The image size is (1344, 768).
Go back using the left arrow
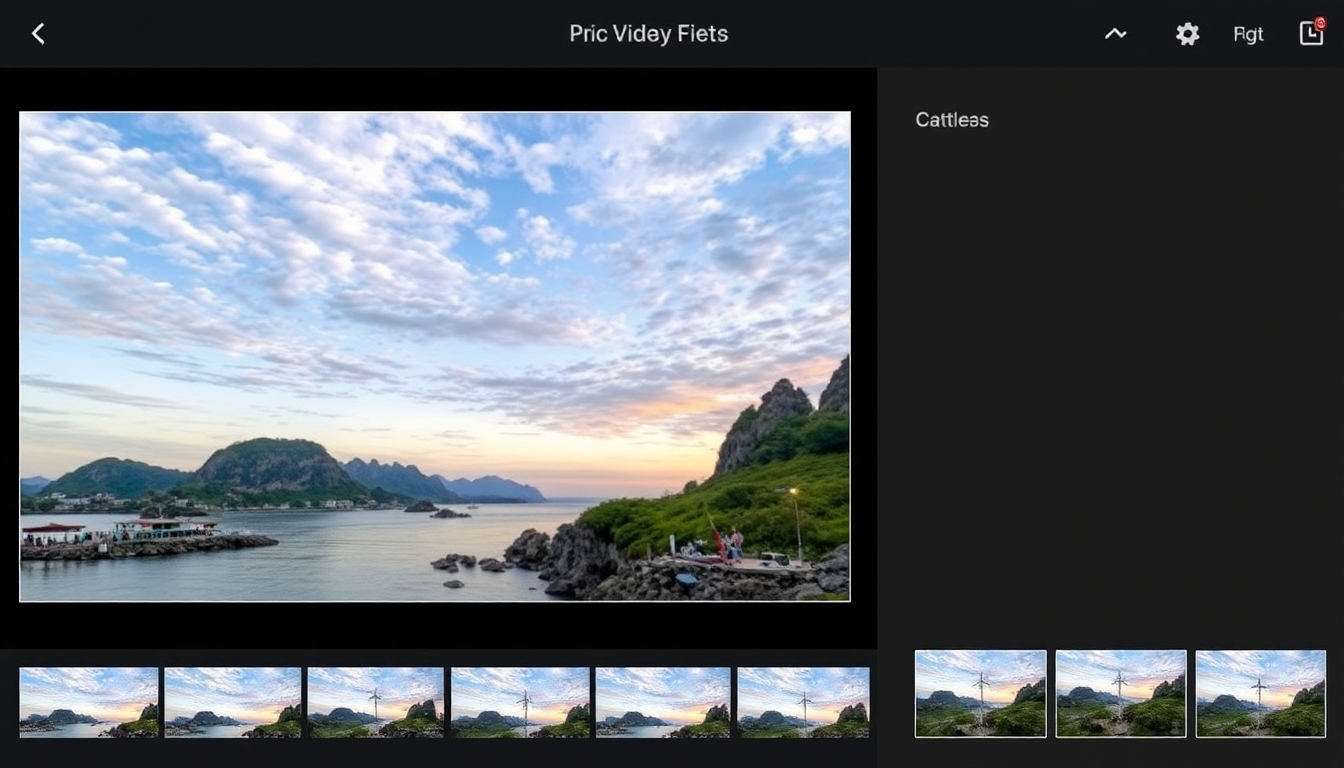tap(38, 34)
